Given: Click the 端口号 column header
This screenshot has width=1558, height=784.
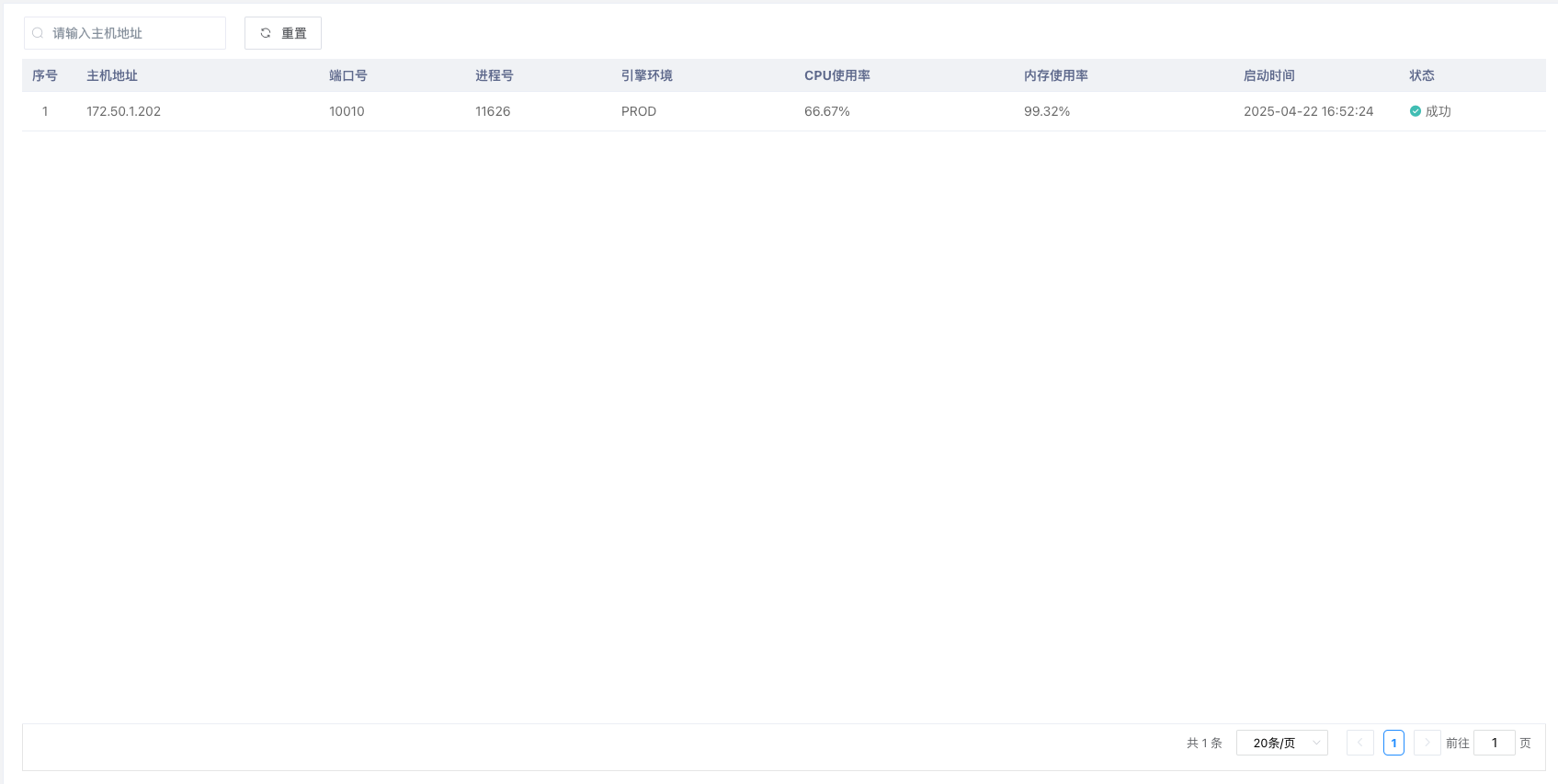Looking at the screenshot, I should pos(348,75).
